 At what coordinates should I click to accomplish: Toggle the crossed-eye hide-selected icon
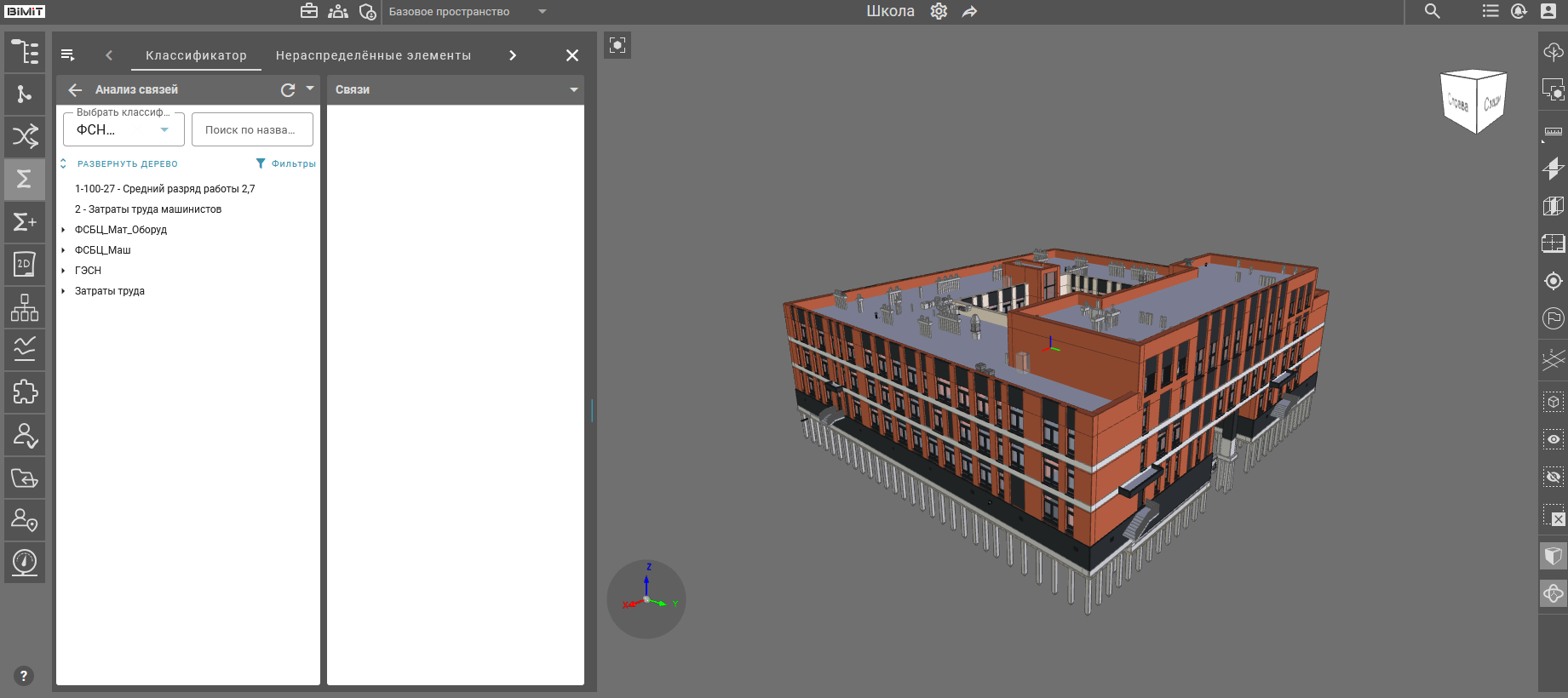[1553, 477]
